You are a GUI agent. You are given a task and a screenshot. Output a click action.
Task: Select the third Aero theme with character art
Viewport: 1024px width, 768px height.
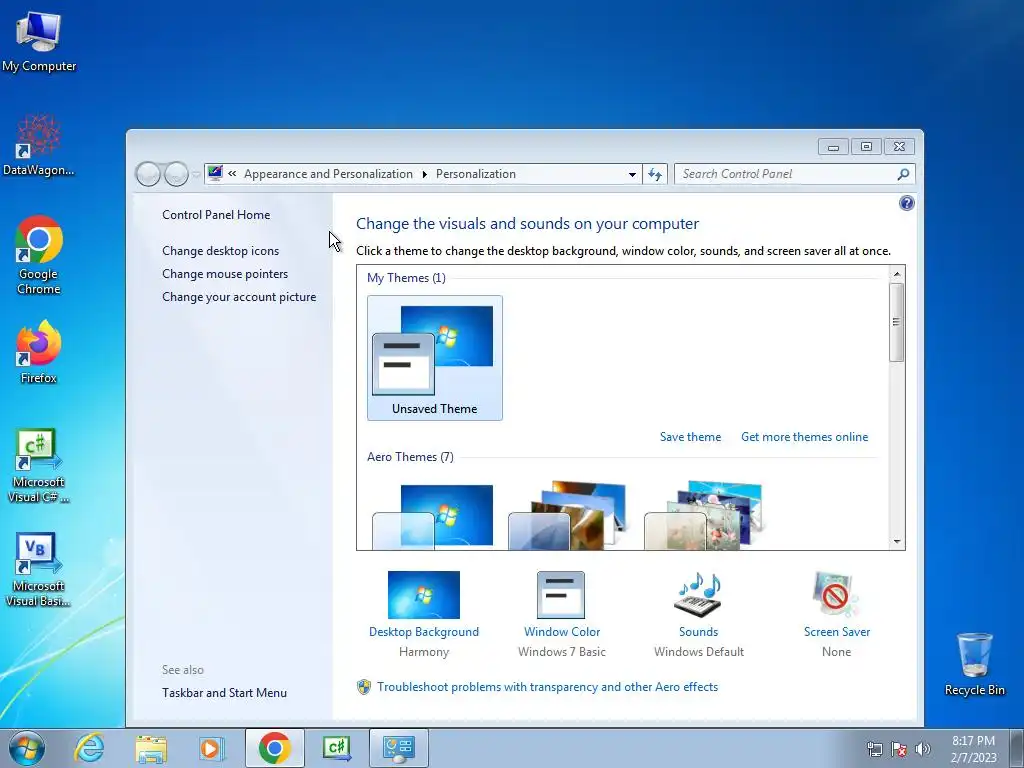pos(705,516)
